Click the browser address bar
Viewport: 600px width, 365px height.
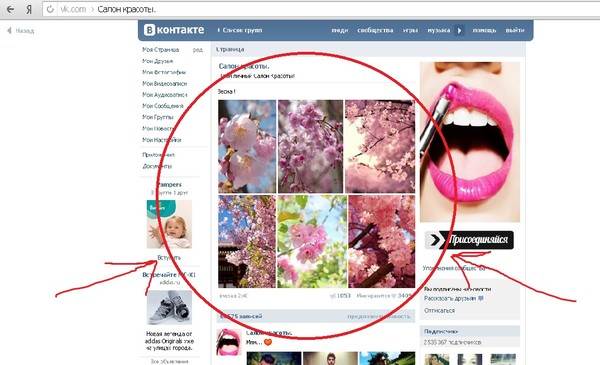click(321, 10)
